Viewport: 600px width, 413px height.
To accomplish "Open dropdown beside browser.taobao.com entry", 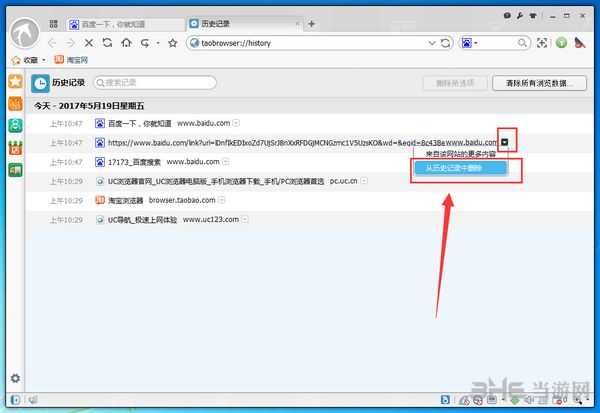I will (222, 200).
